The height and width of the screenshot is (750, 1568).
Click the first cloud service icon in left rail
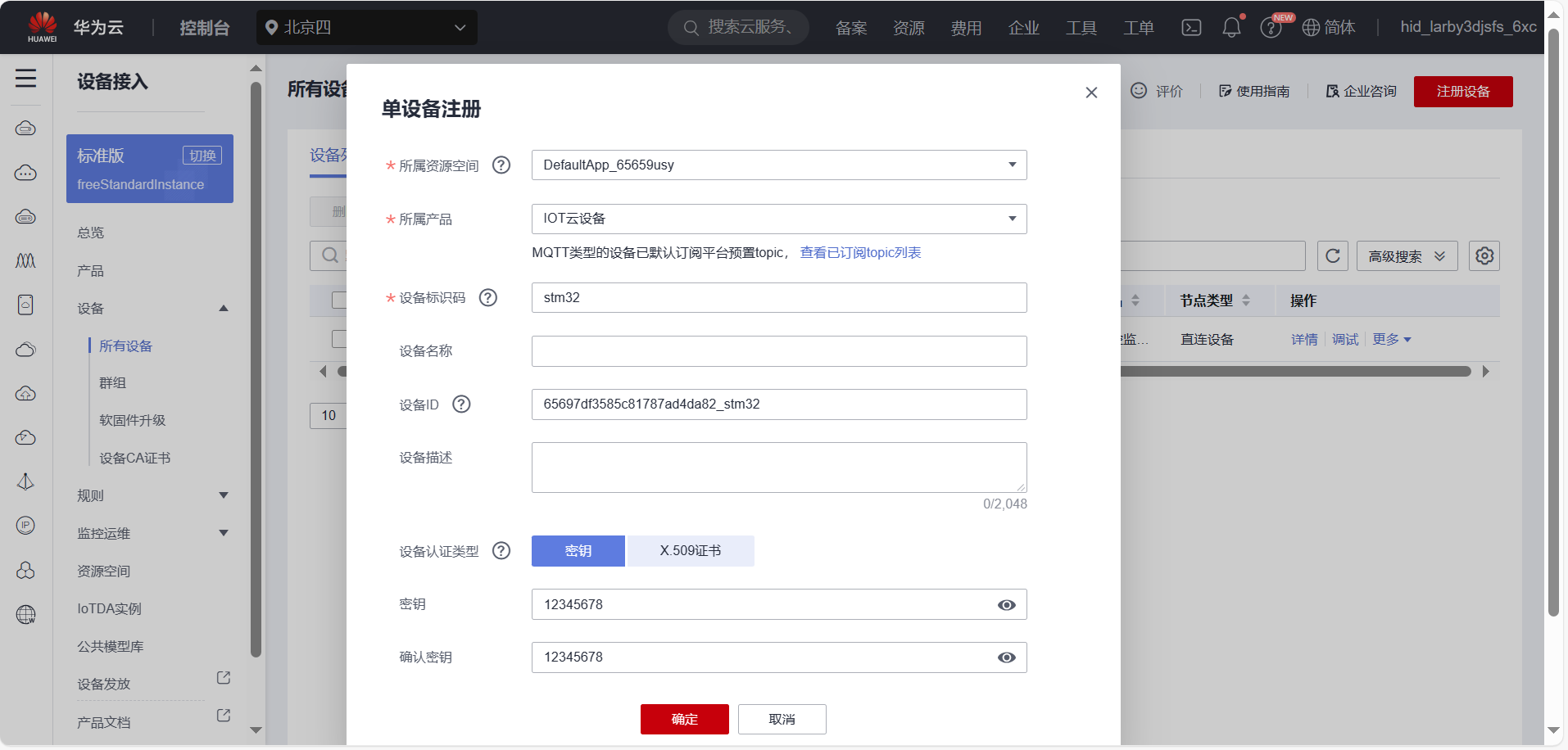tap(25, 129)
